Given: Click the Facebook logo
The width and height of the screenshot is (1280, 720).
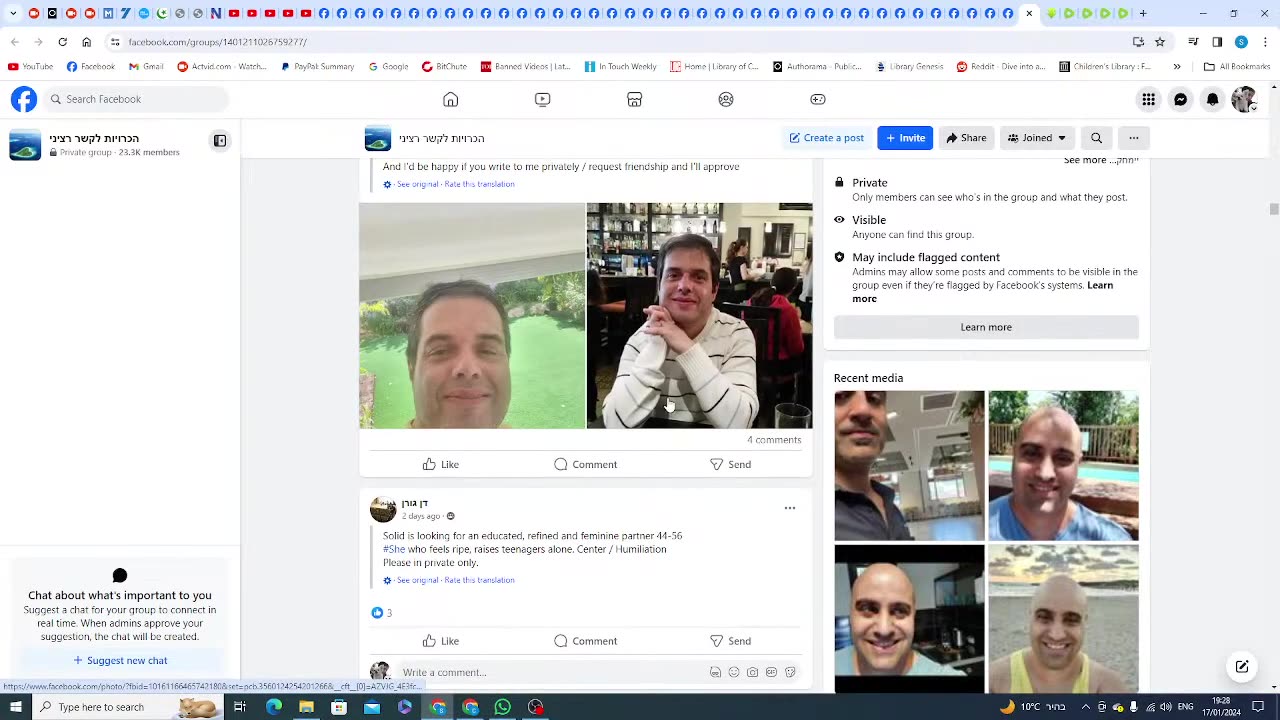Looking at the screenshot, I should point(24,99).
